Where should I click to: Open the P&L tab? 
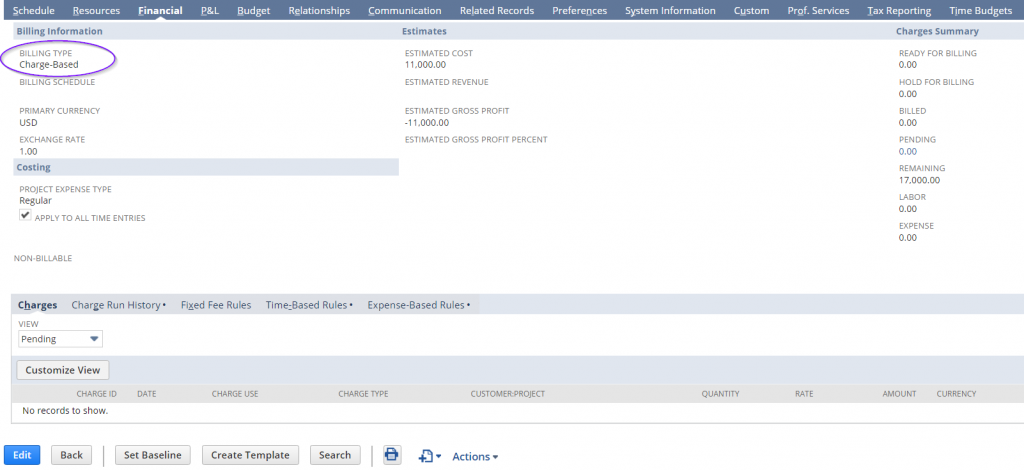210,11
